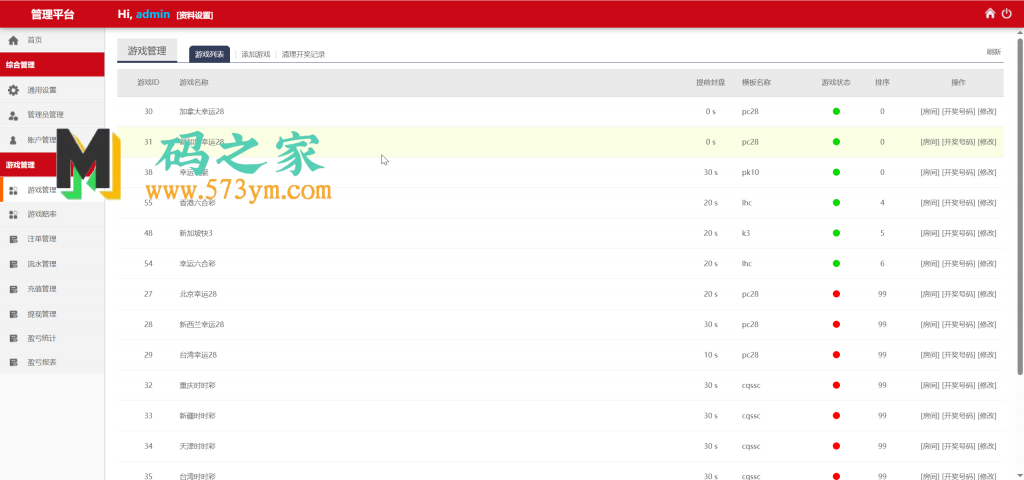Open [开奖号码] for 幸运六合彩
This screenshot has width=1024, height=480.
coord(958,264)
